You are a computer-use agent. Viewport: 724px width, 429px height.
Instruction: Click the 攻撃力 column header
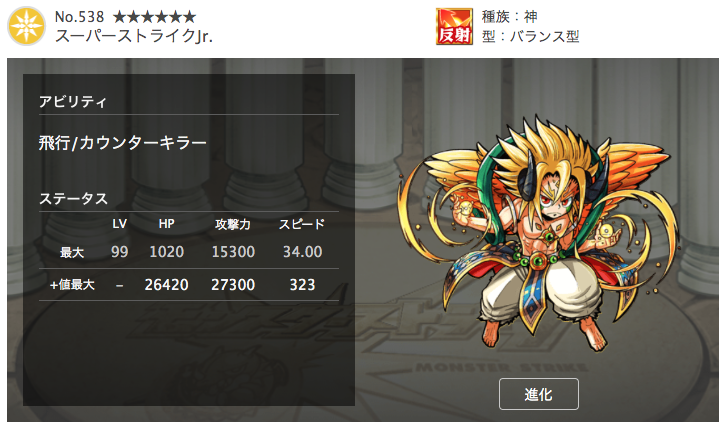pos(233,224)
